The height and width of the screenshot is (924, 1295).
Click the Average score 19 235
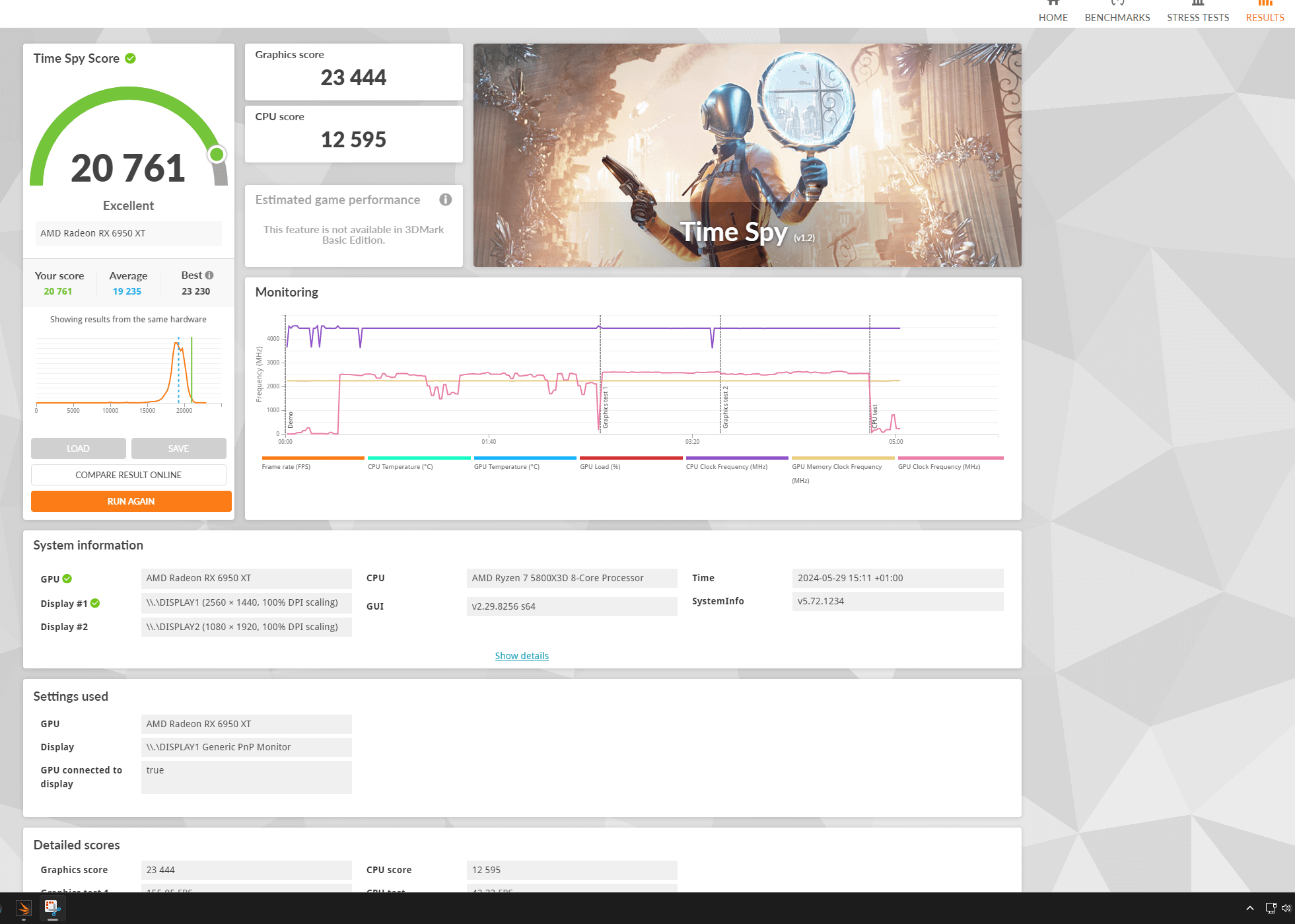[127, 291]
